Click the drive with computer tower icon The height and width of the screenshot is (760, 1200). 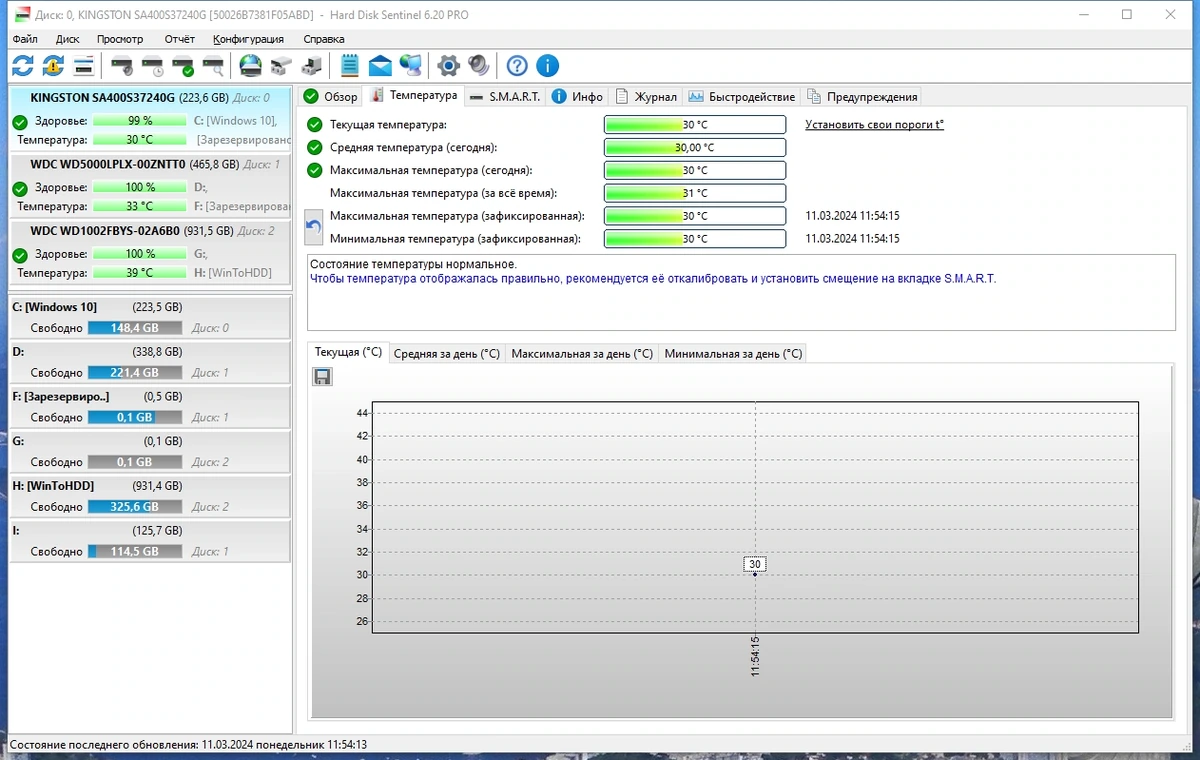(x=312, y=66)
